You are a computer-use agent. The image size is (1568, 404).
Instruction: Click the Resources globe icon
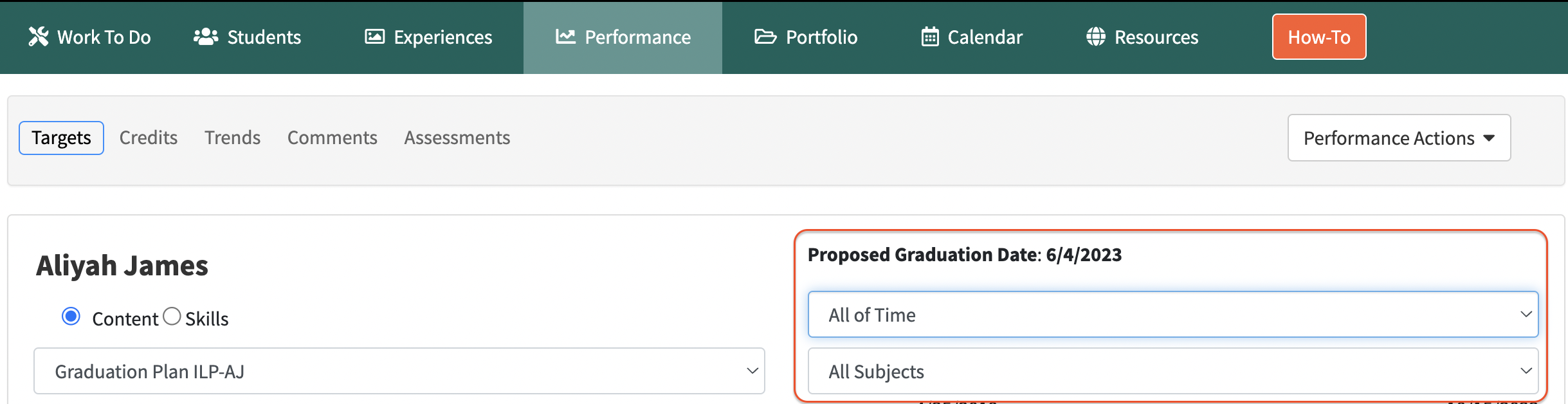tap(1096, 37)
